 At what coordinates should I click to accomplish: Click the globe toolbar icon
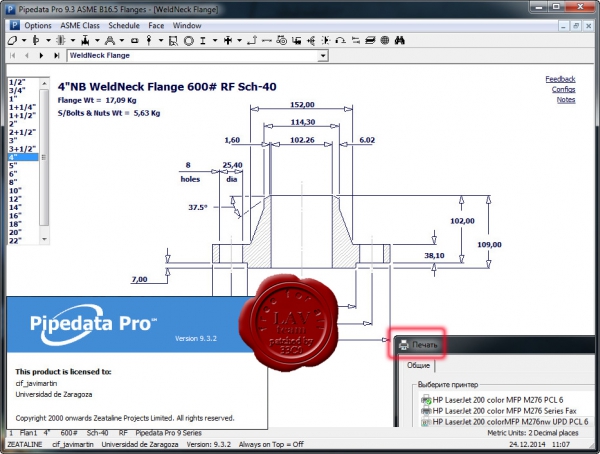385,40
